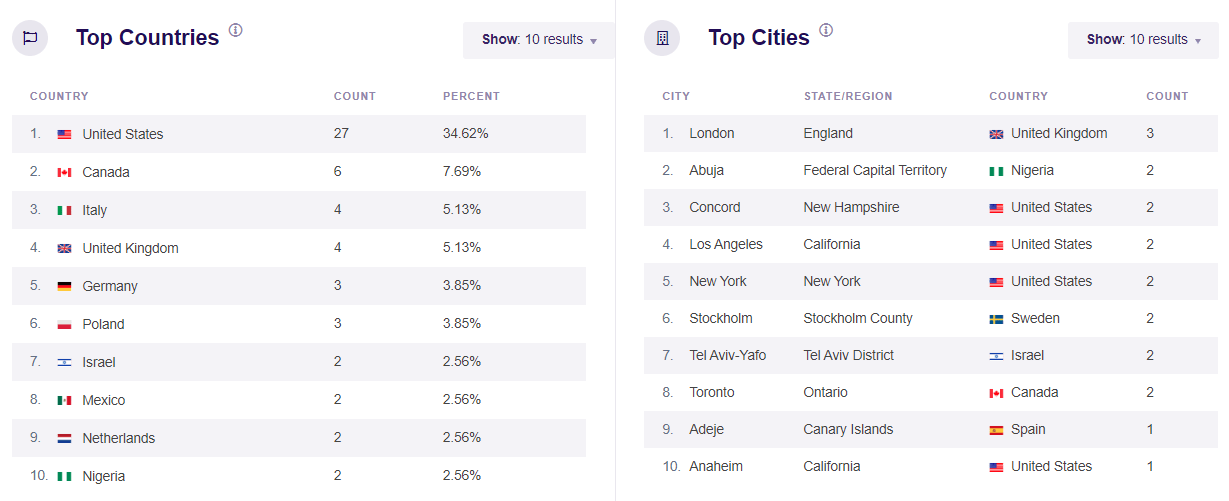This screenshot has width=1229, height=501.
Task: Click the Nigeria flag in the Abuja row
Action: click(x=996, y=171)
